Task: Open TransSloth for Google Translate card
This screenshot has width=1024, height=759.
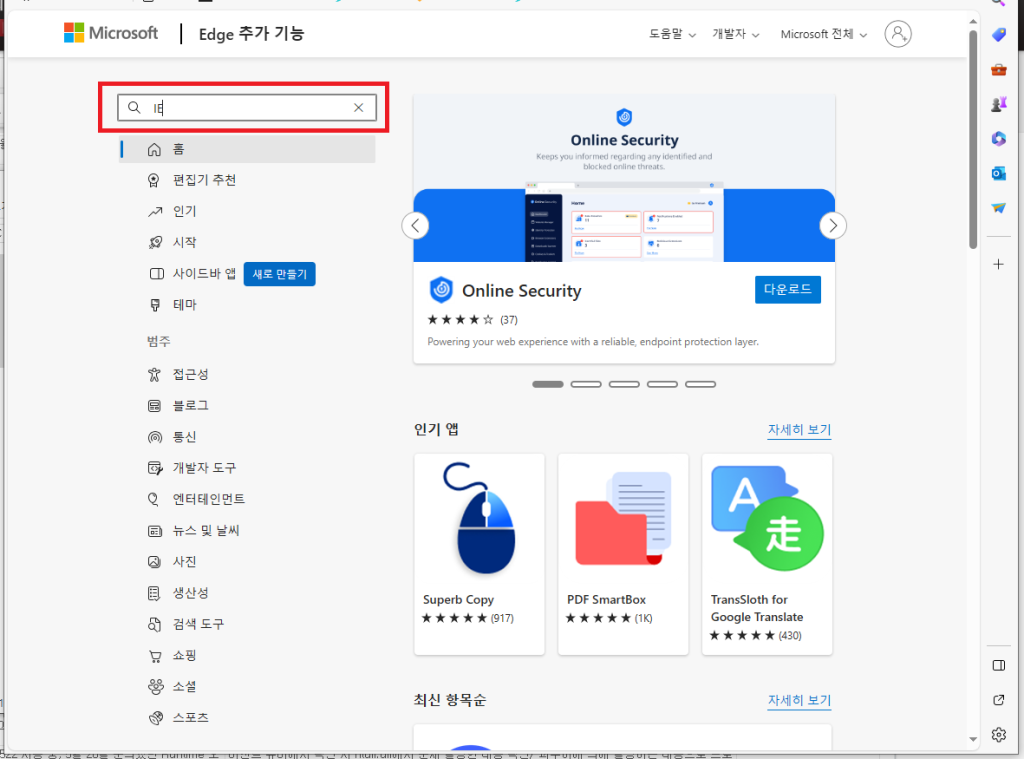Action: 767,555
